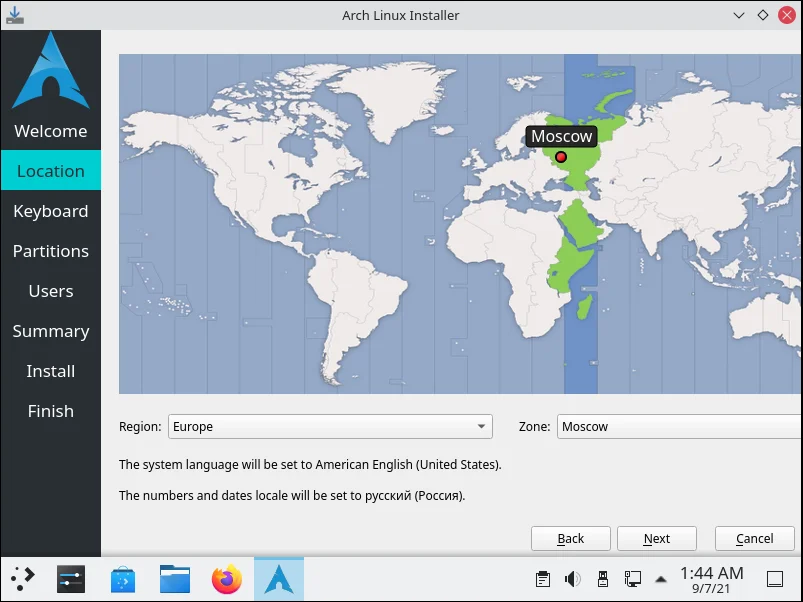The image size is (803, 602).
Task: Open the Region dropdown showing Europe
Action: pyautogui.click(x=330, y=426)
